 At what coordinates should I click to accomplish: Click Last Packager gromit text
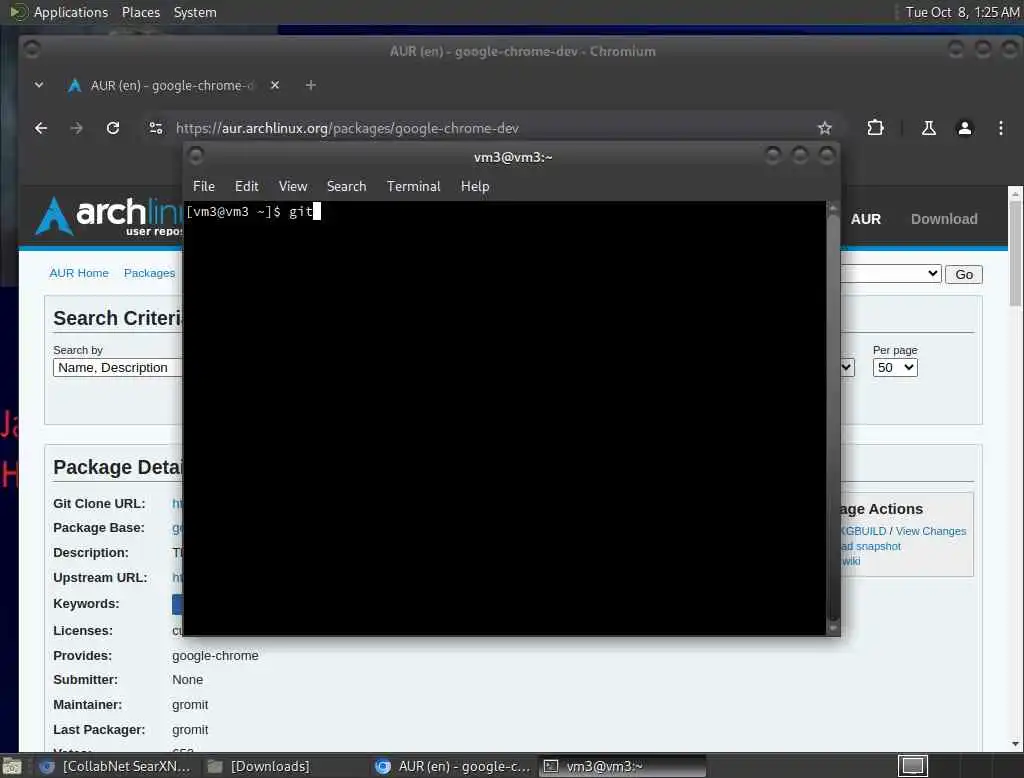190,730
